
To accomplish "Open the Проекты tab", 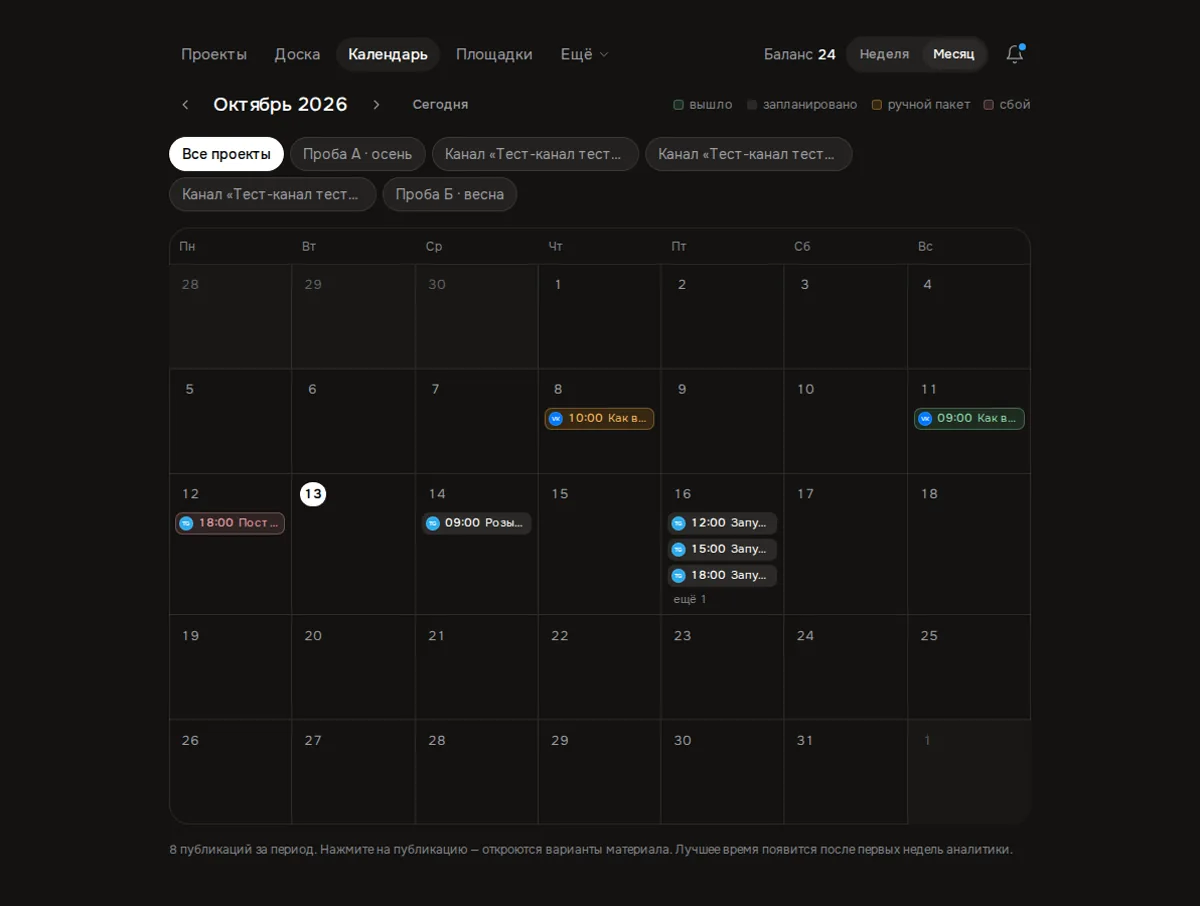I will pyautogui.click(x=214, y=54).
